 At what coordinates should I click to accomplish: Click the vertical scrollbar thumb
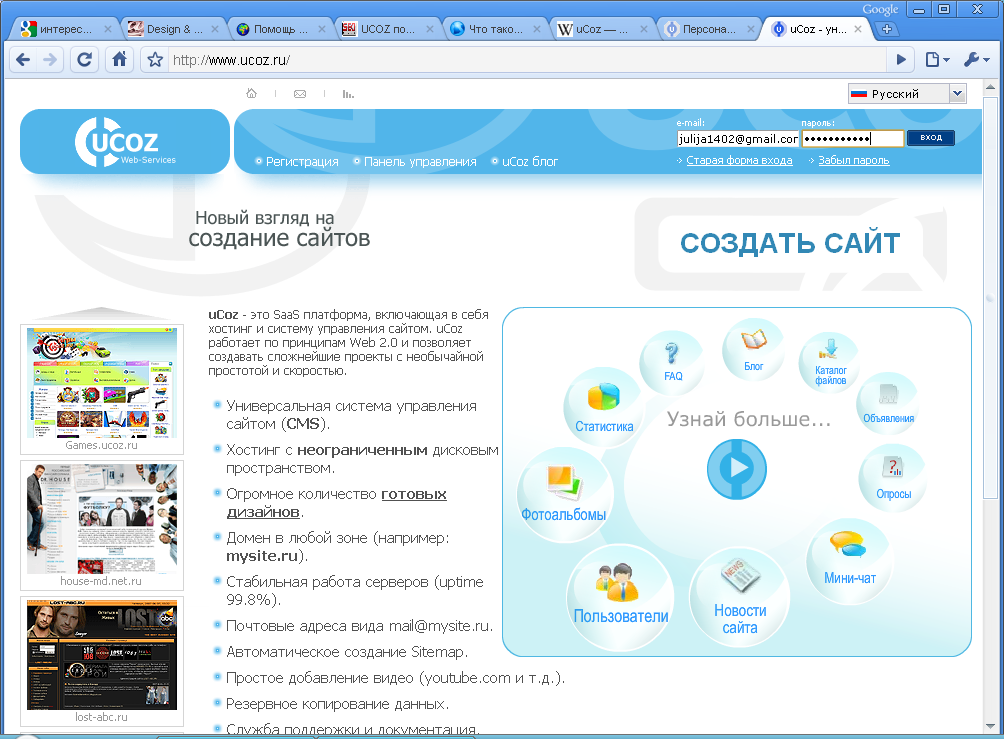(990, 296)
